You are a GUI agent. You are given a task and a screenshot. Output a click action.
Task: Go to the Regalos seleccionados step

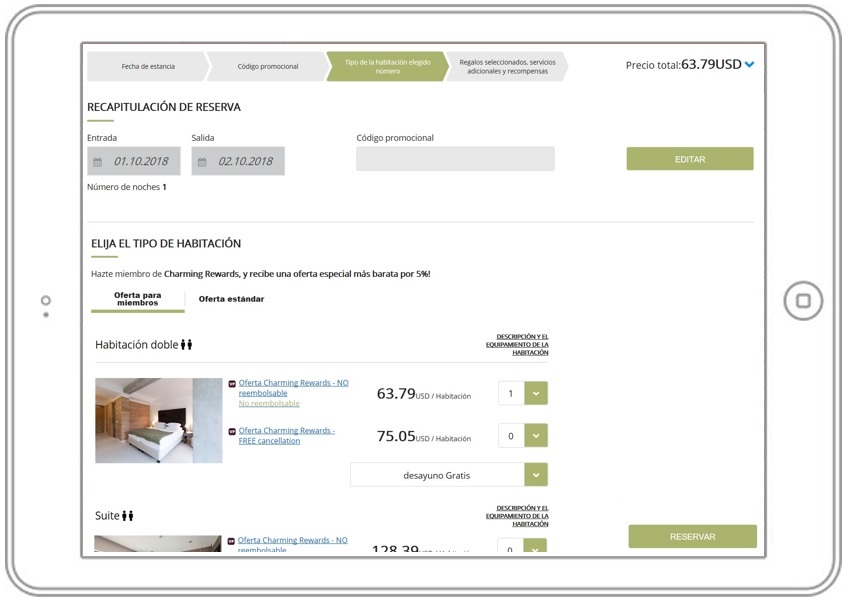[x=506, y=67]
